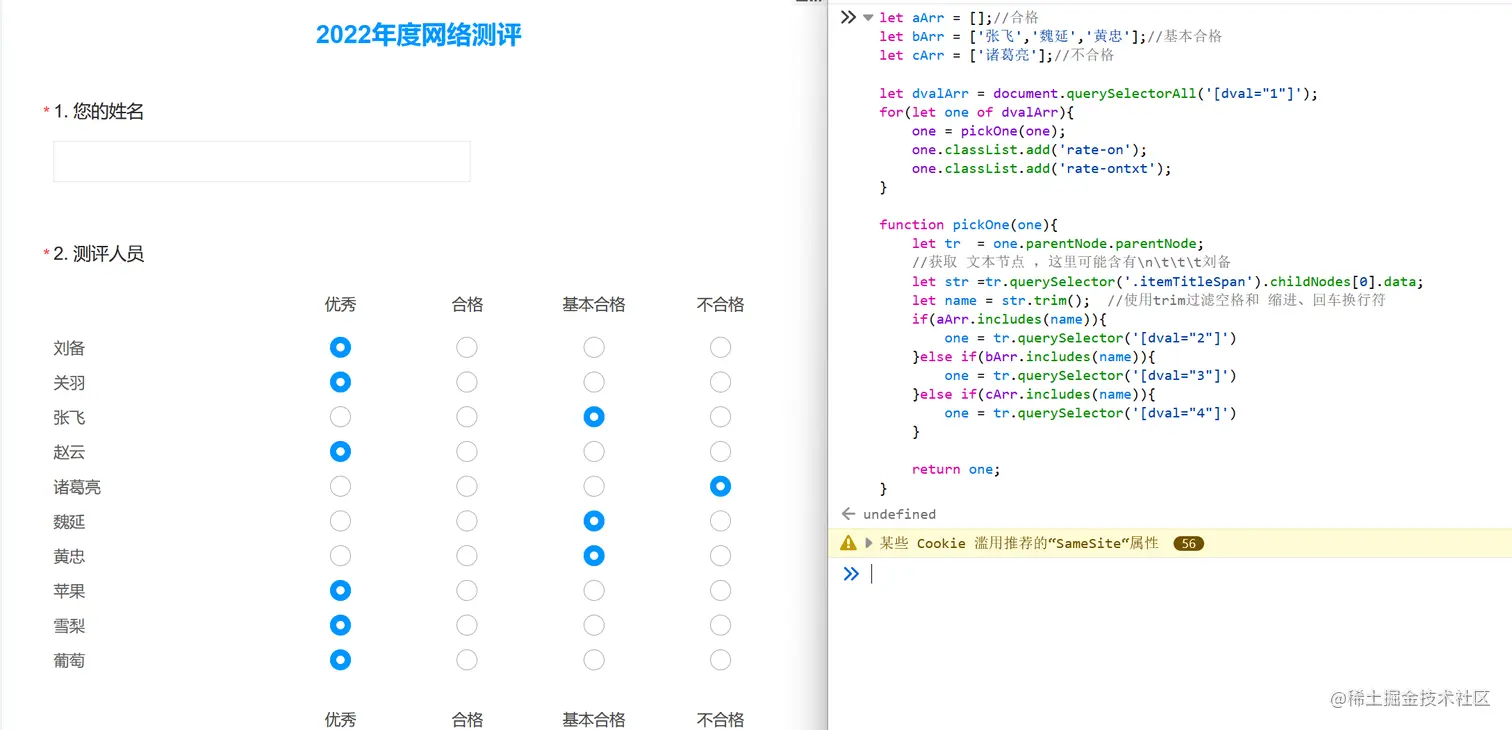The height and width of the screenshot is (730, 1512).
Task: Click the 2. 测评人员 question label
Action: [x=99, y=254]
